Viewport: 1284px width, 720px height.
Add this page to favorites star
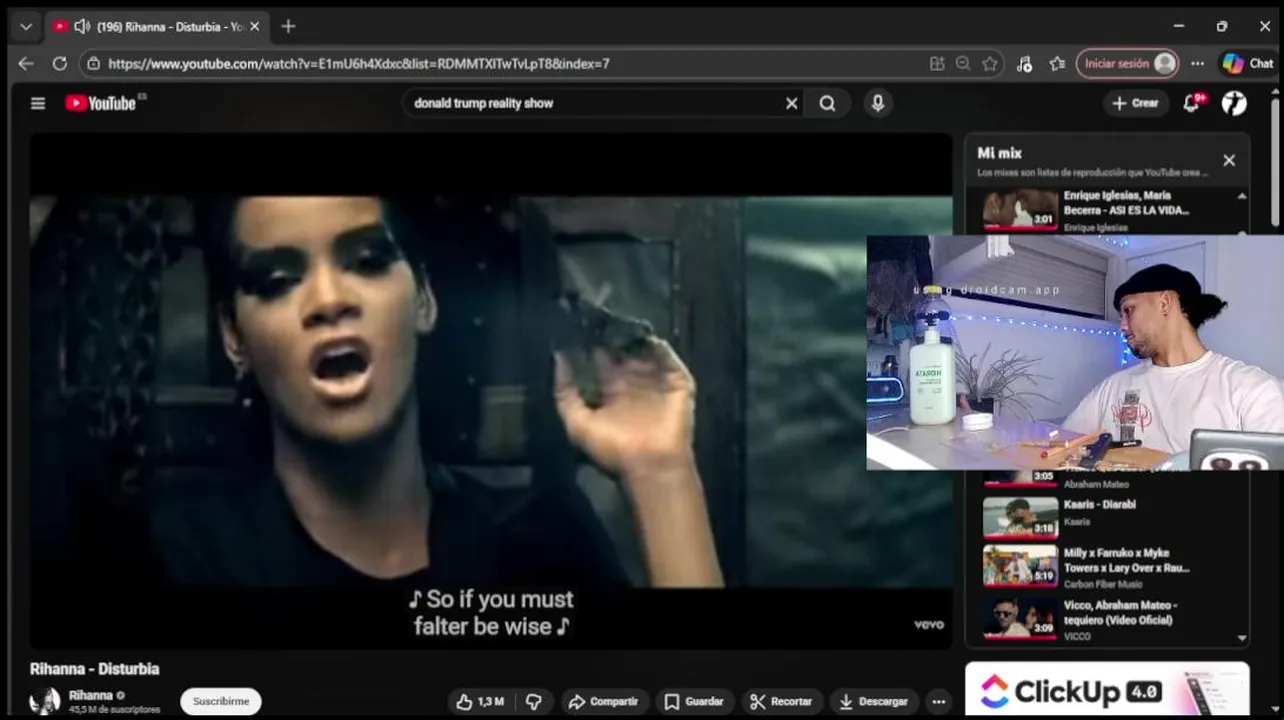pos(989,63)
